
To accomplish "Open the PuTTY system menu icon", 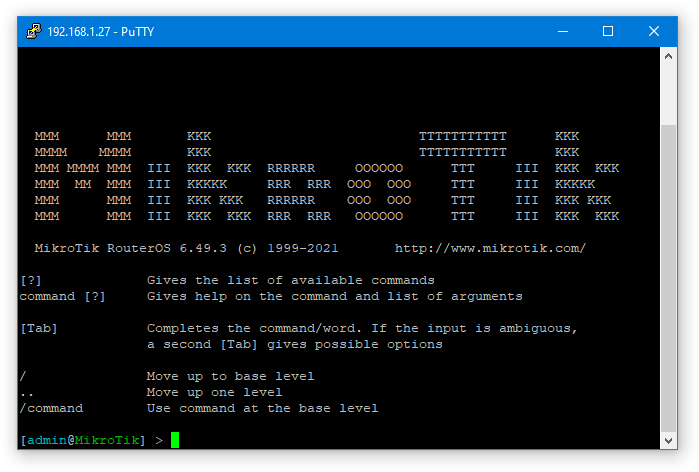I will [33, 31].
